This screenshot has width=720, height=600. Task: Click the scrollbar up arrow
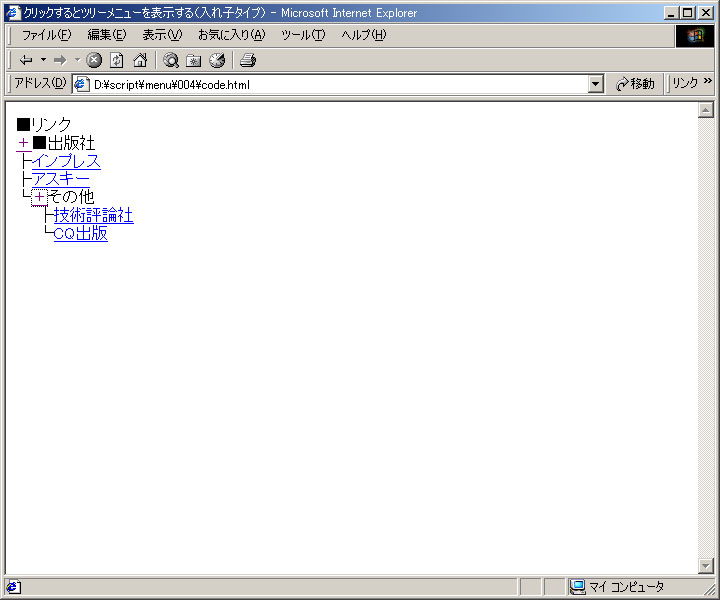(705, 110)
